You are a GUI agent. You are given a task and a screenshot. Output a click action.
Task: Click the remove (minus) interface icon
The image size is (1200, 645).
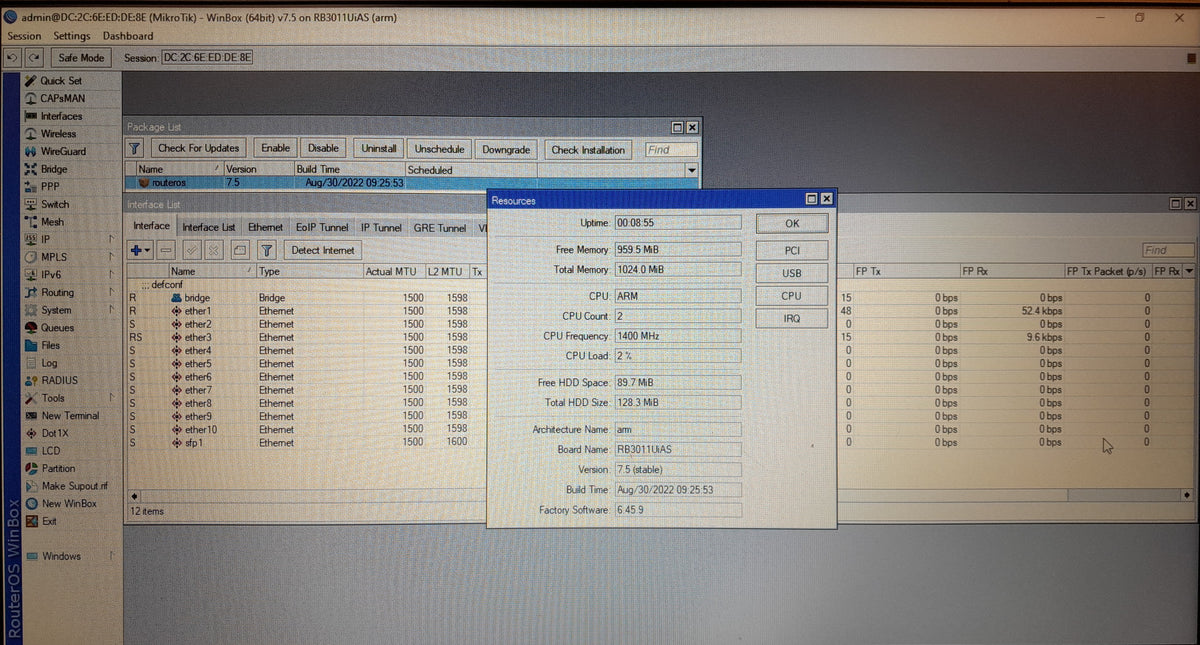(x=166, y=250)
